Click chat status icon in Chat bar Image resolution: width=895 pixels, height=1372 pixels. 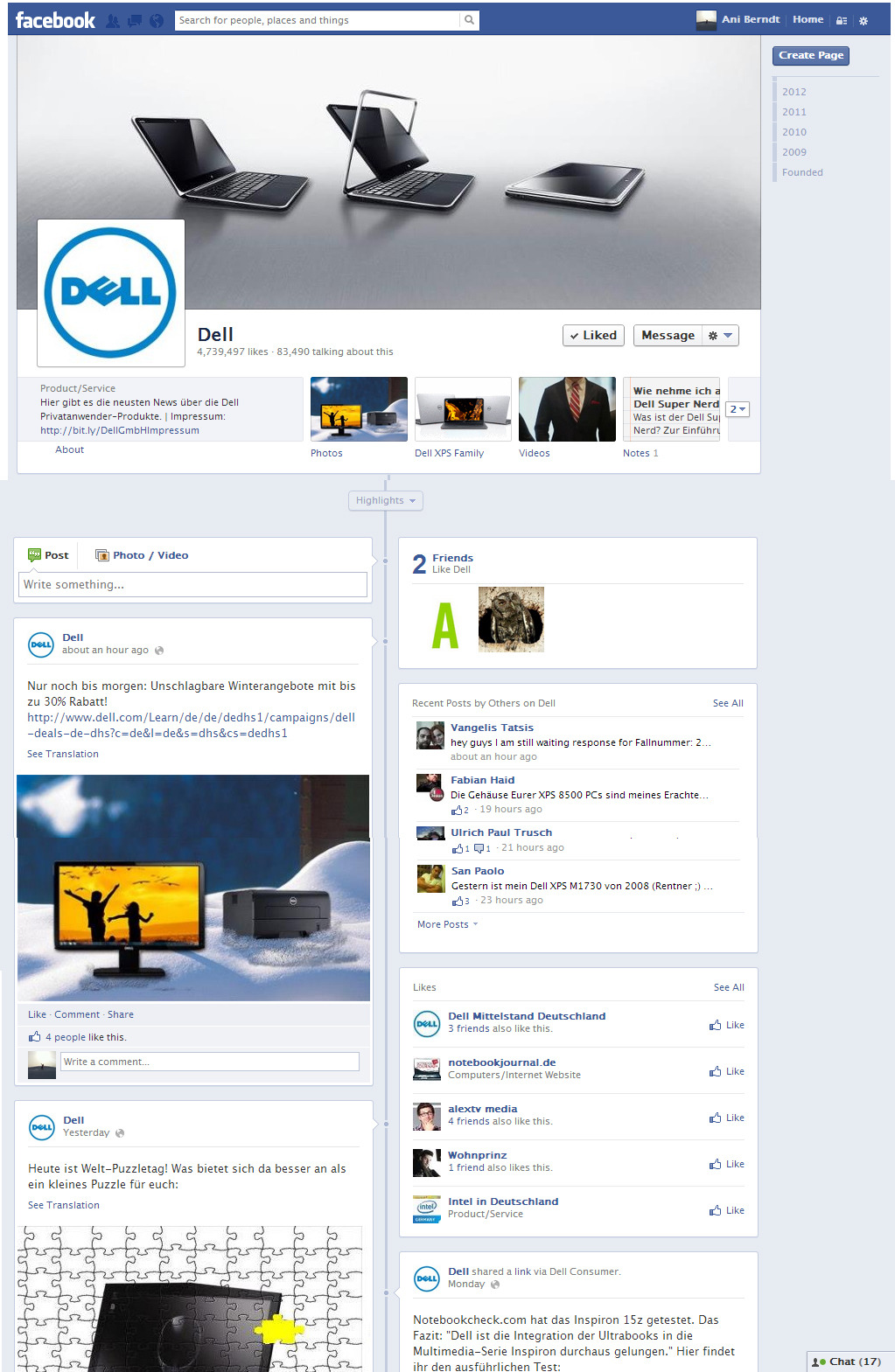pyautogui.click(x=819, y=1362)
